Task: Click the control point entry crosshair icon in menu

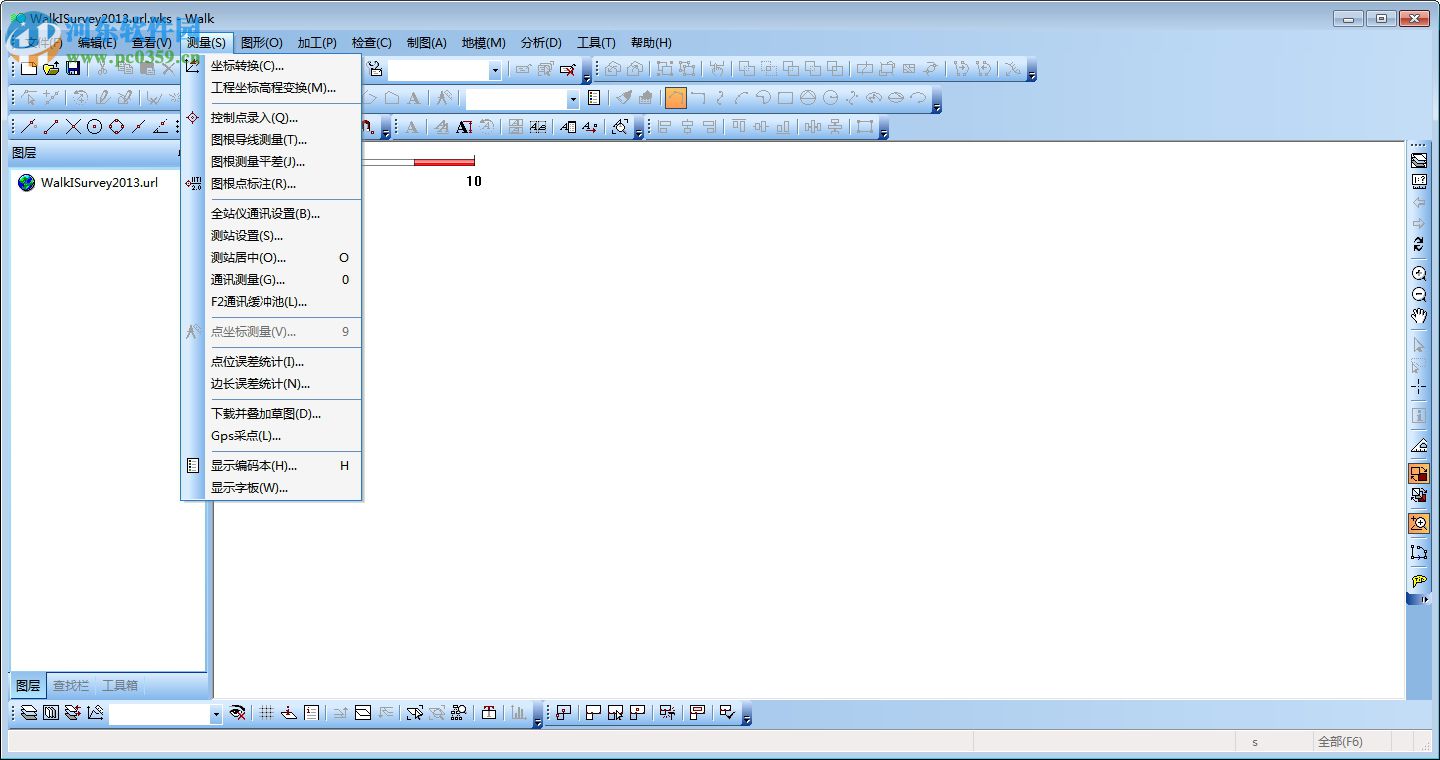Action: pos(194,118)
